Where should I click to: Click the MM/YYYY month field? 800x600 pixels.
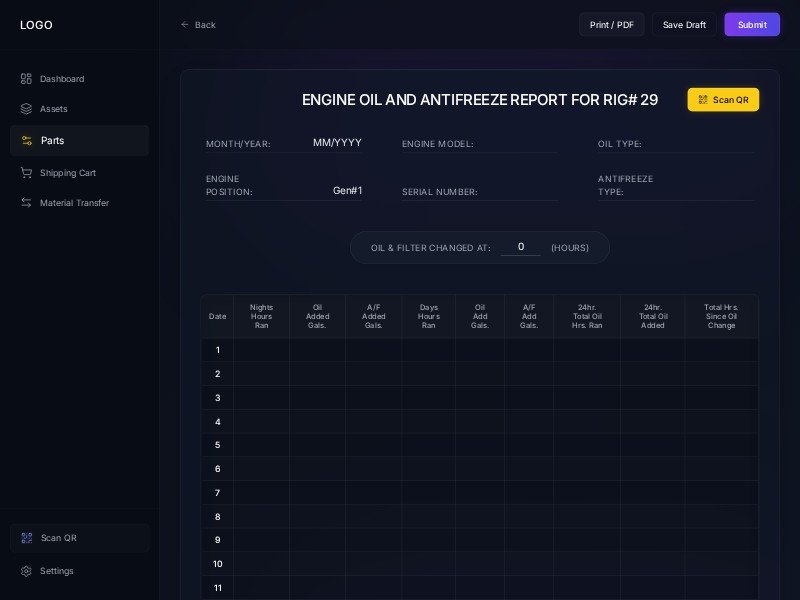pos(336,143)
